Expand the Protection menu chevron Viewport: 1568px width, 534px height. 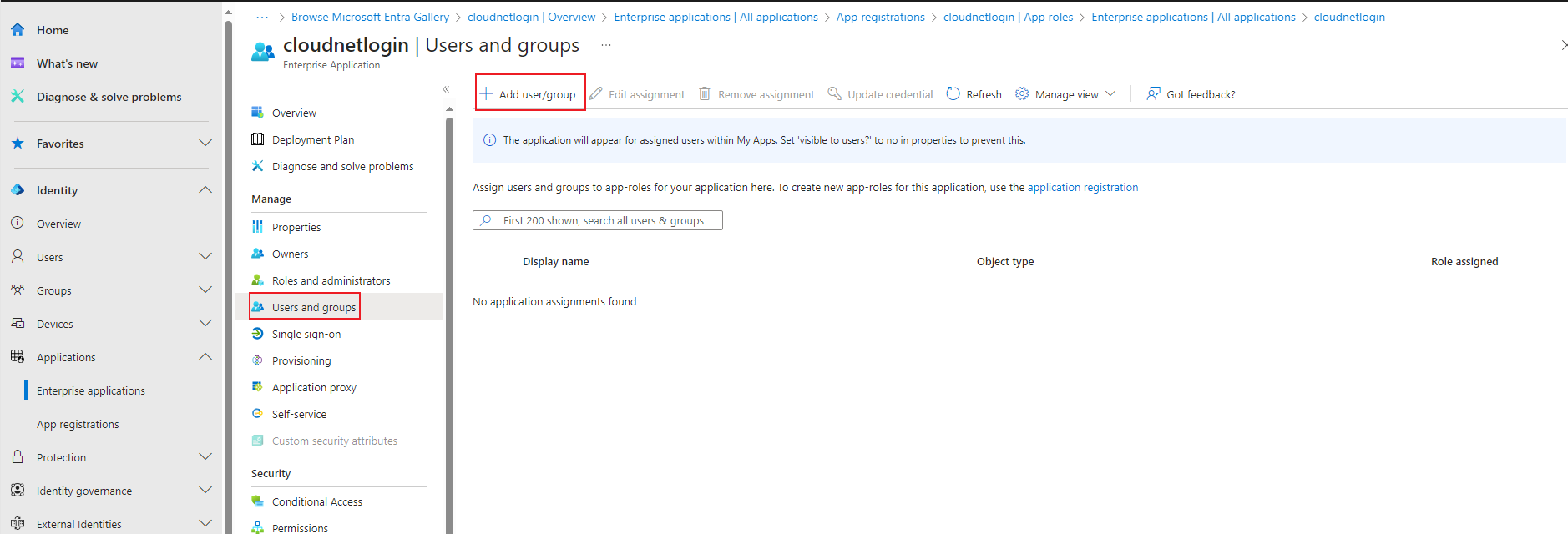[205, 457]
